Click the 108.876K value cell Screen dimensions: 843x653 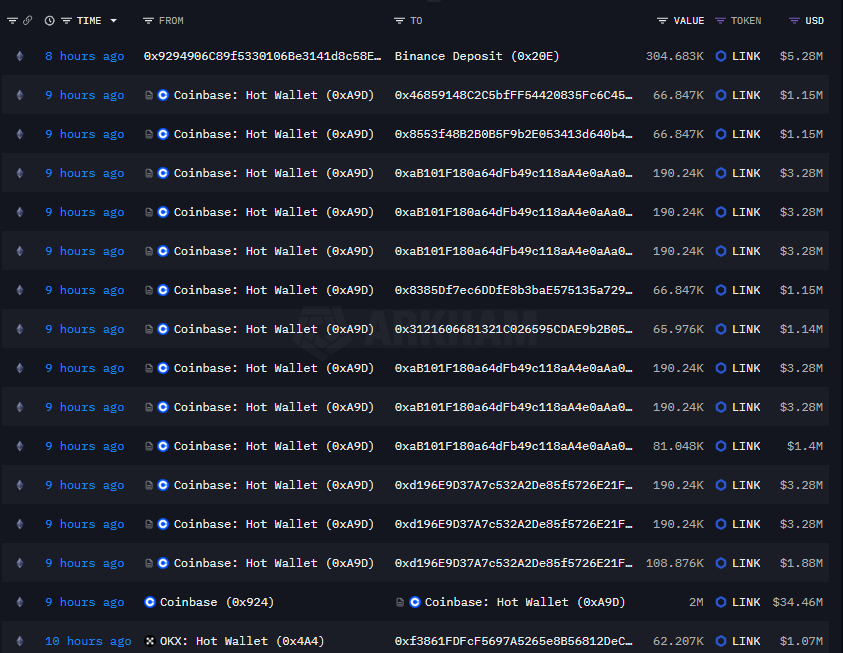click(675, 563)
